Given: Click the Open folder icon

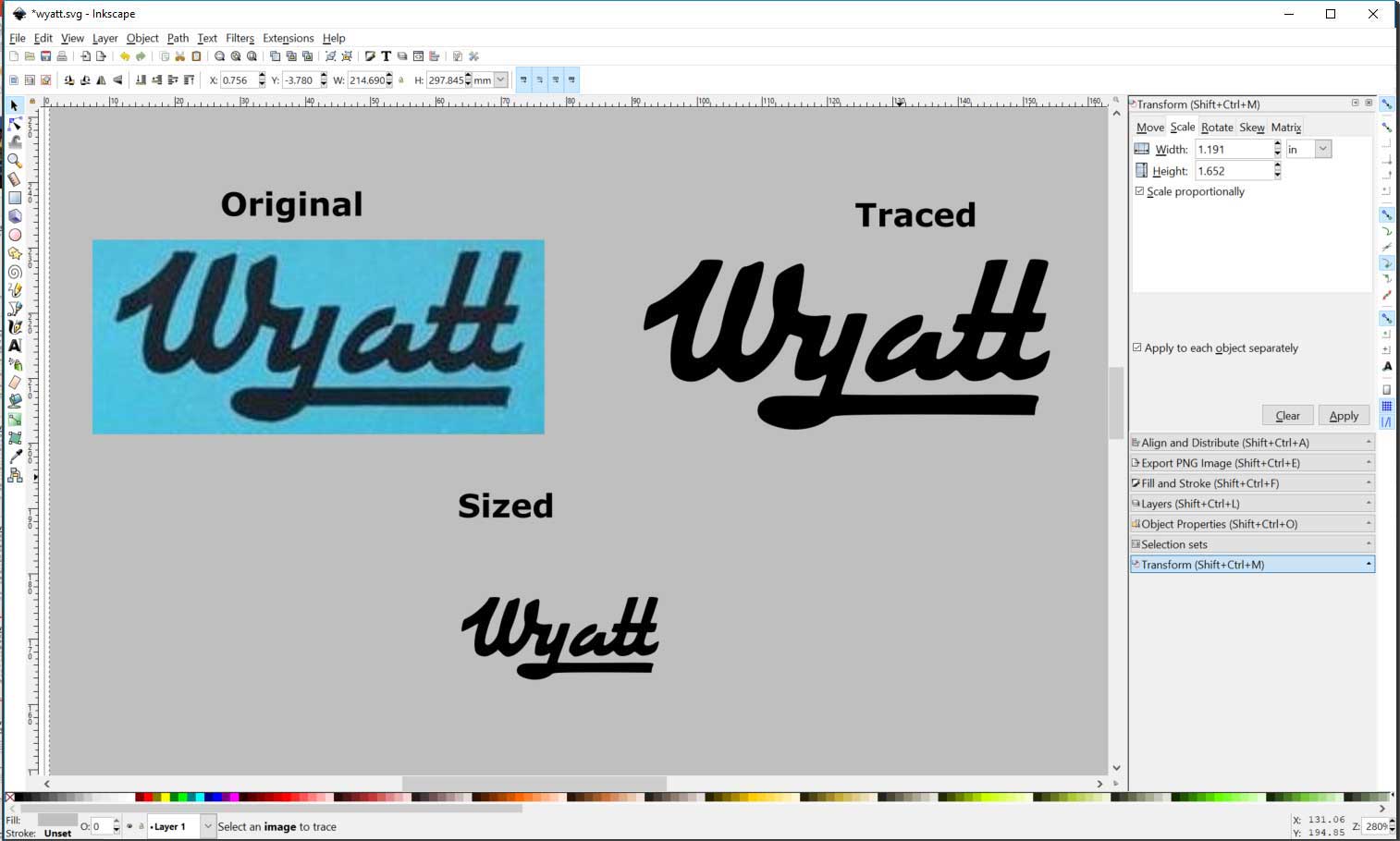Looking at the screenshot, I should coord(29,56).
